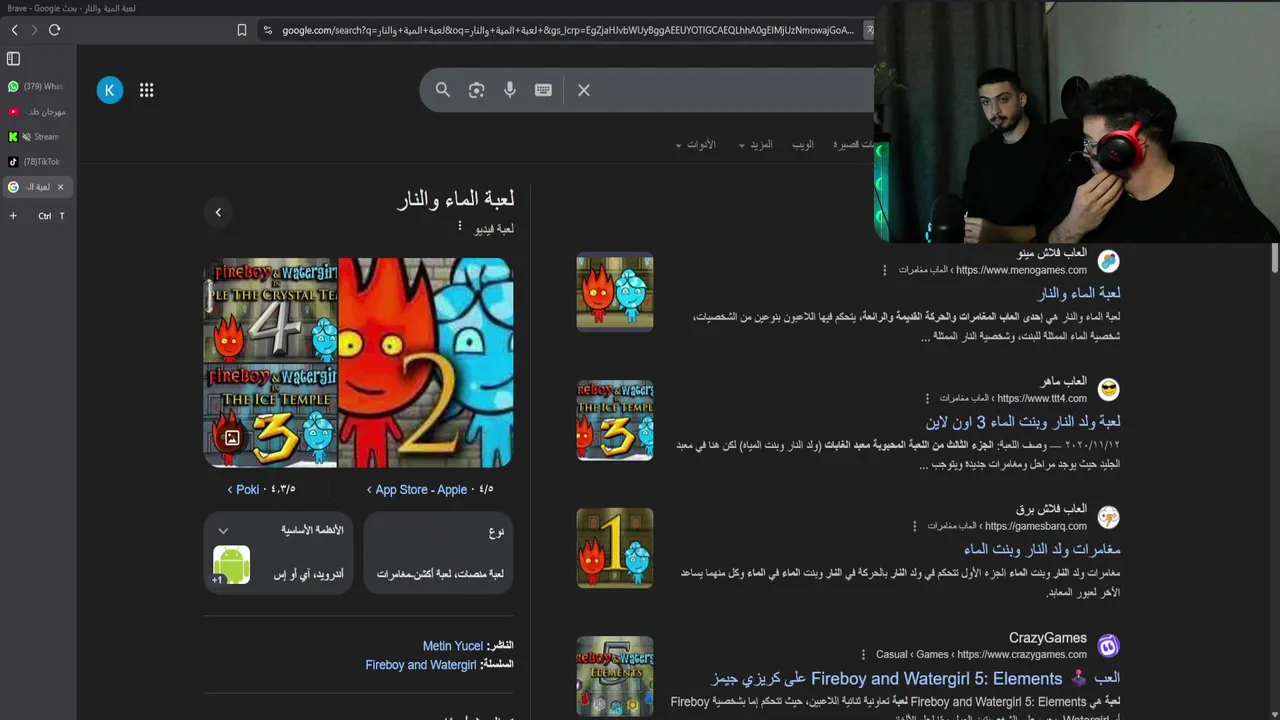The height and width of the screenshot is (720, 1280).
Task: Open Fireboy and Watergirl 5: Elements link
Action: pyautogui.click(x=915, y=678)
